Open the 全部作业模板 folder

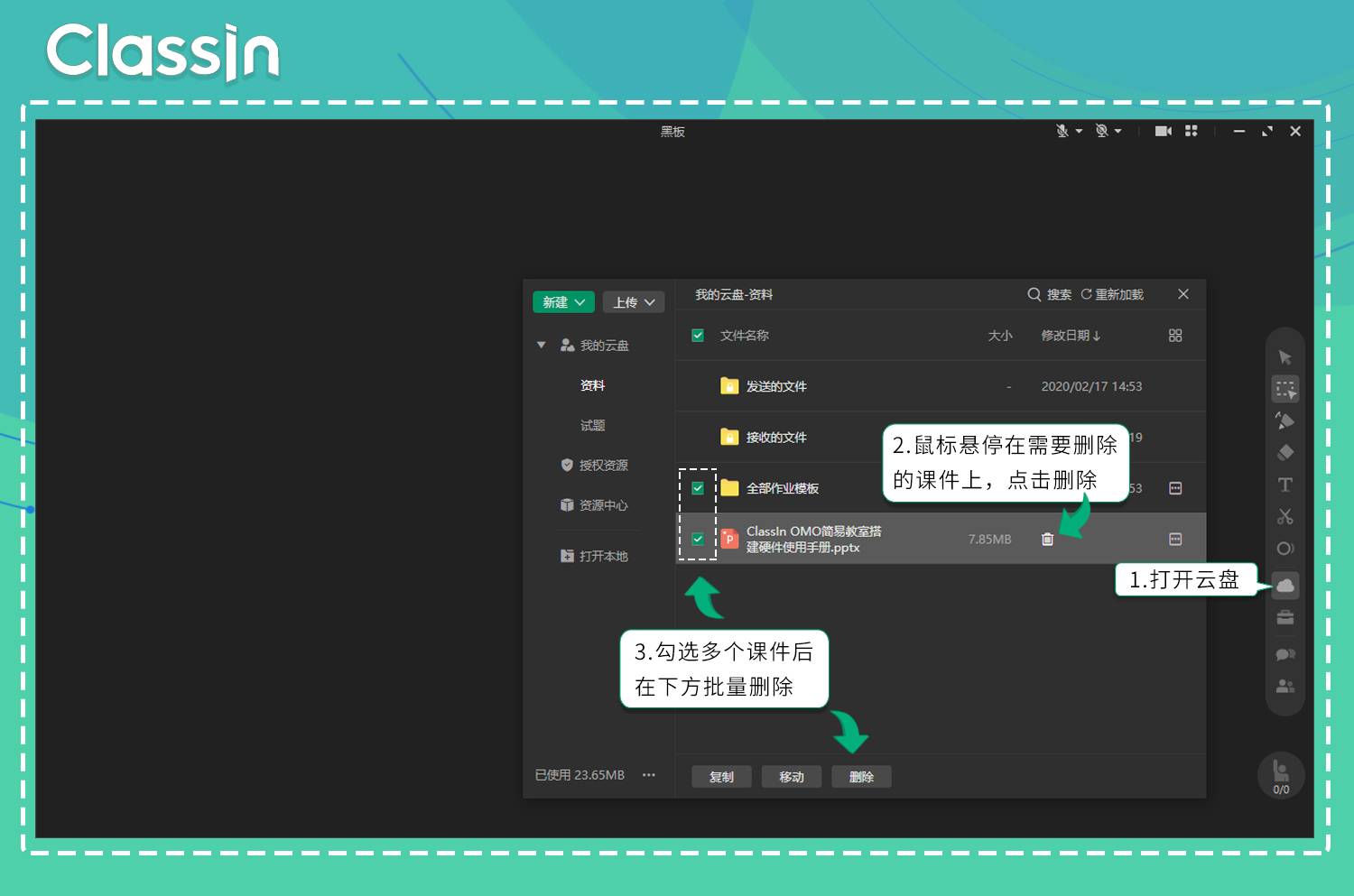tap(783, 488)
